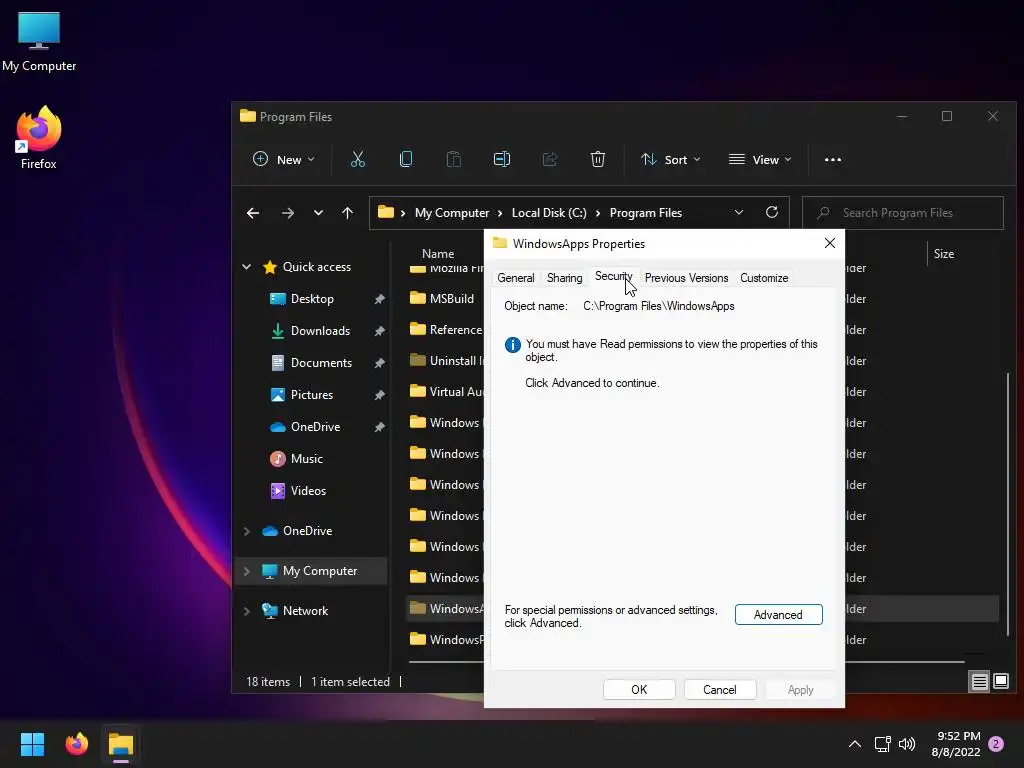Switch to large icons view in status bar
Image resolution: width=1024 pixels, height=768 pixels.
(1000, 682)
